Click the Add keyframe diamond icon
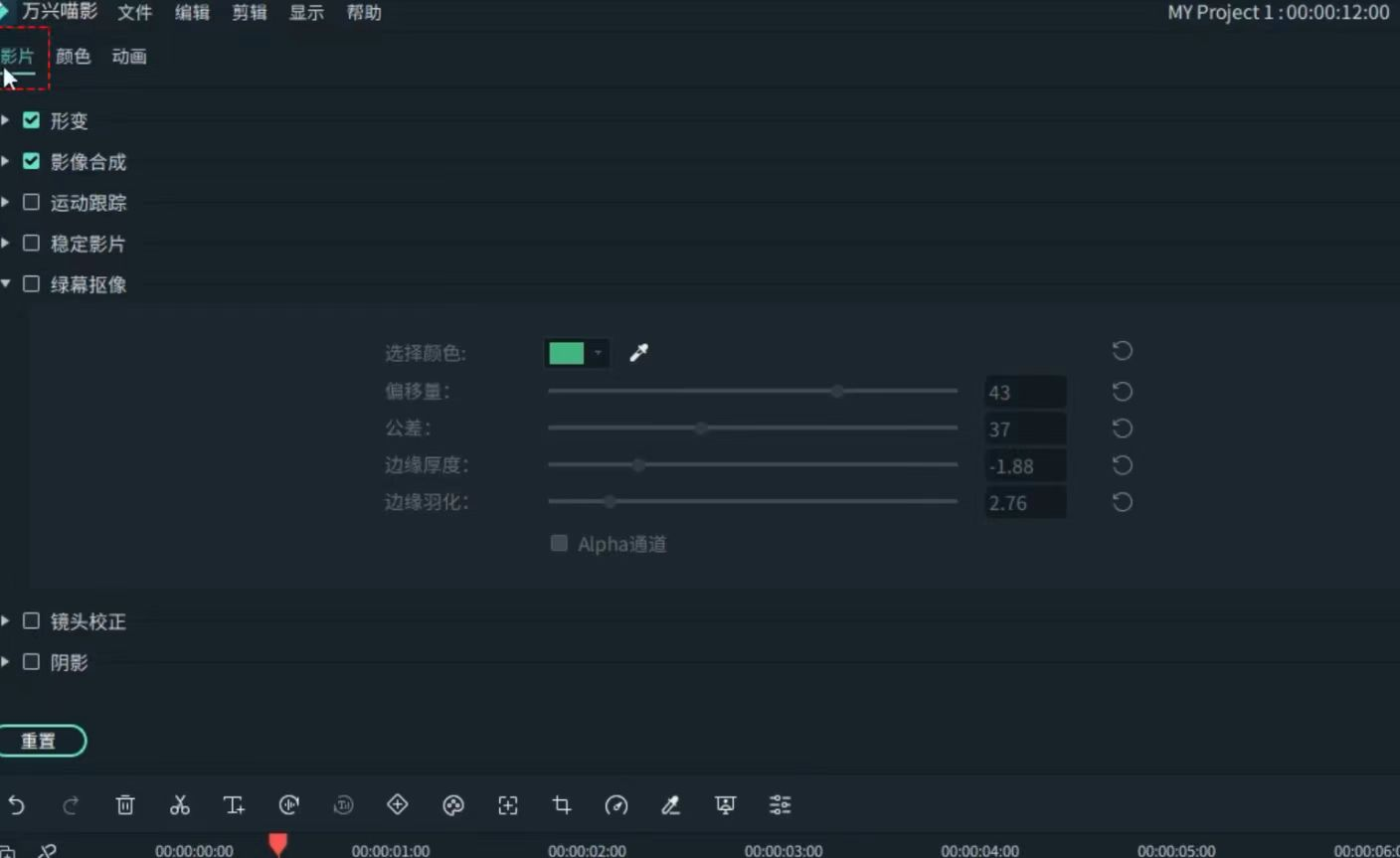 click(x=398, y=805)
